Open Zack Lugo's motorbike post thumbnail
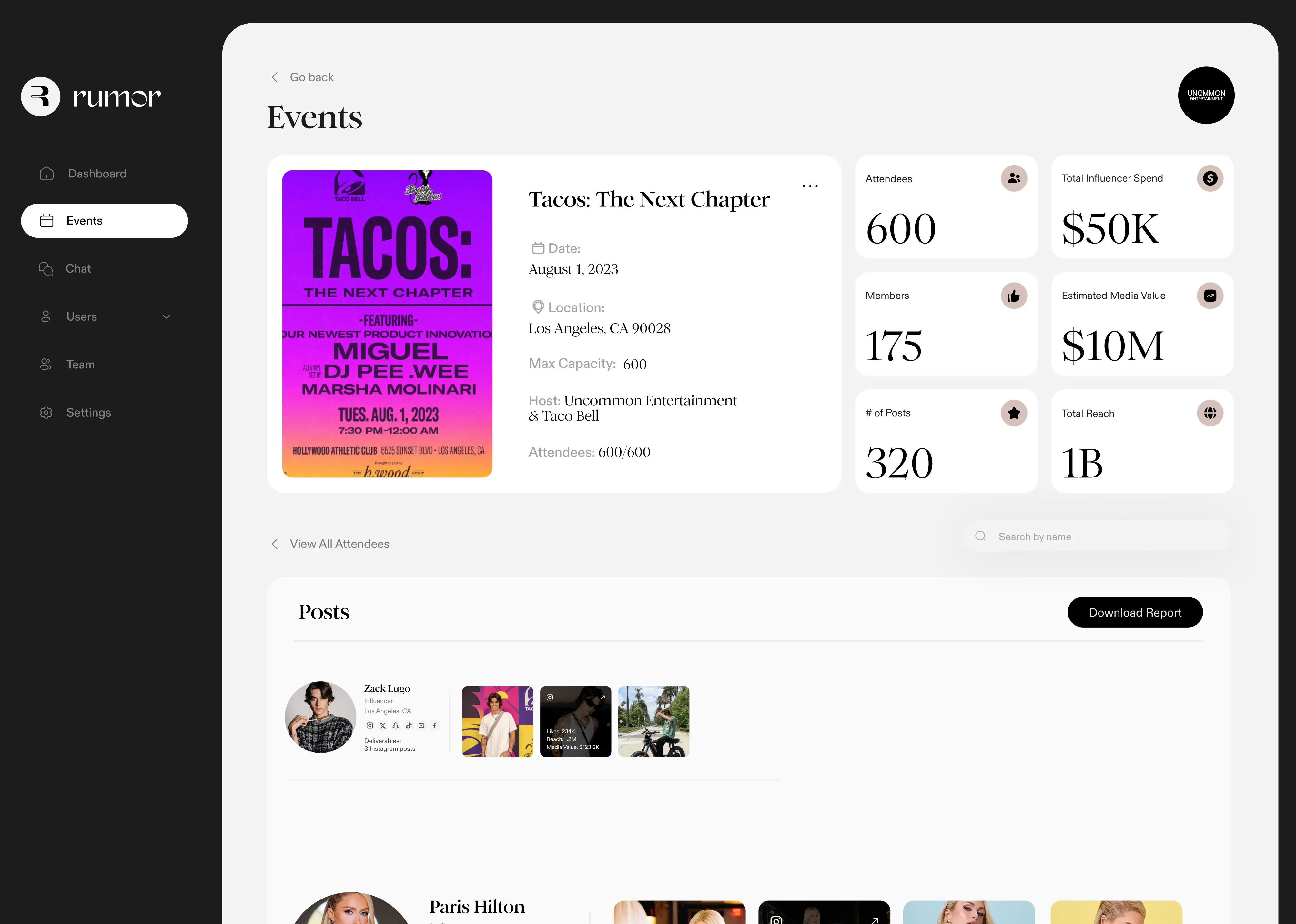The height and width of the screenshot is (924, 1296). coord(653,721)
